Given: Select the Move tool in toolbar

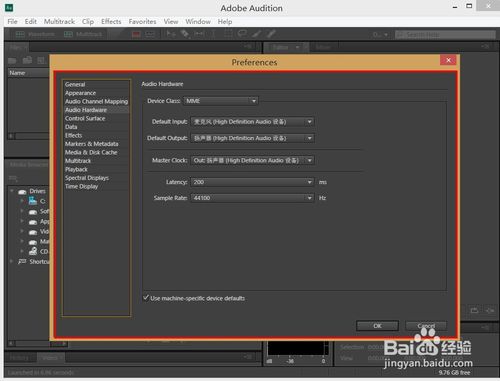Looking at the screenshot, I should click(x=171, y=34).
